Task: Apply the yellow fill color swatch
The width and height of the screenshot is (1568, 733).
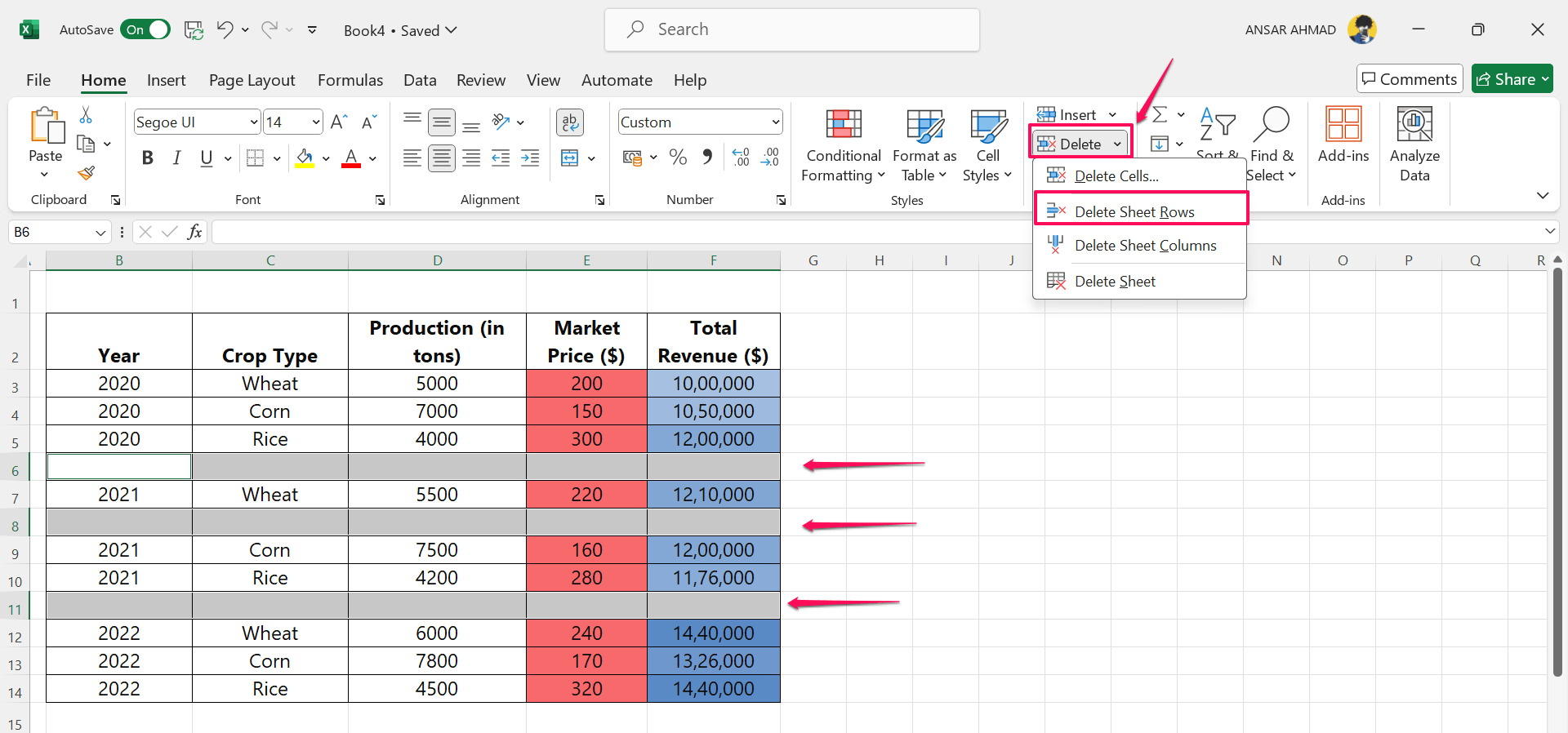Action: click(305, 158)
